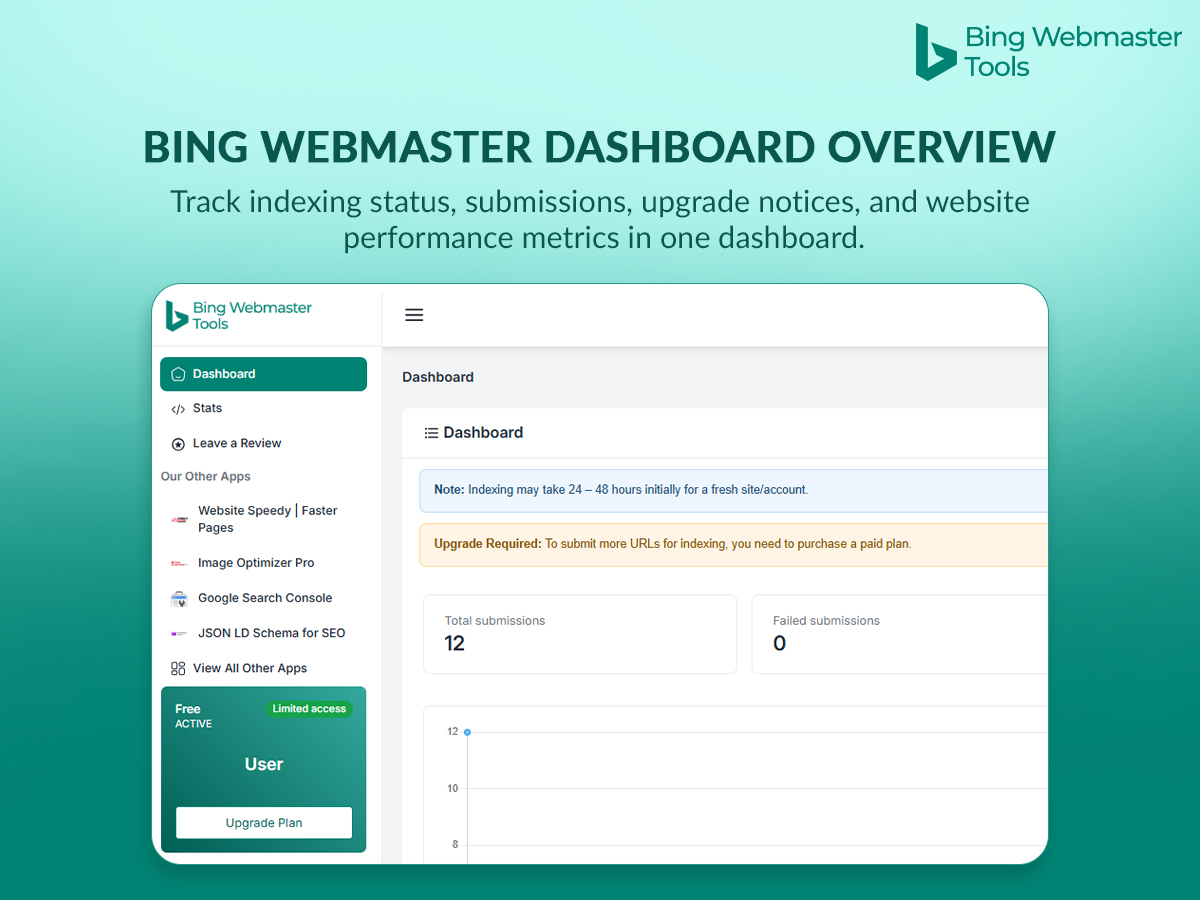Open Website Speedy | Faster Pages link

click(x=267, y=519)
